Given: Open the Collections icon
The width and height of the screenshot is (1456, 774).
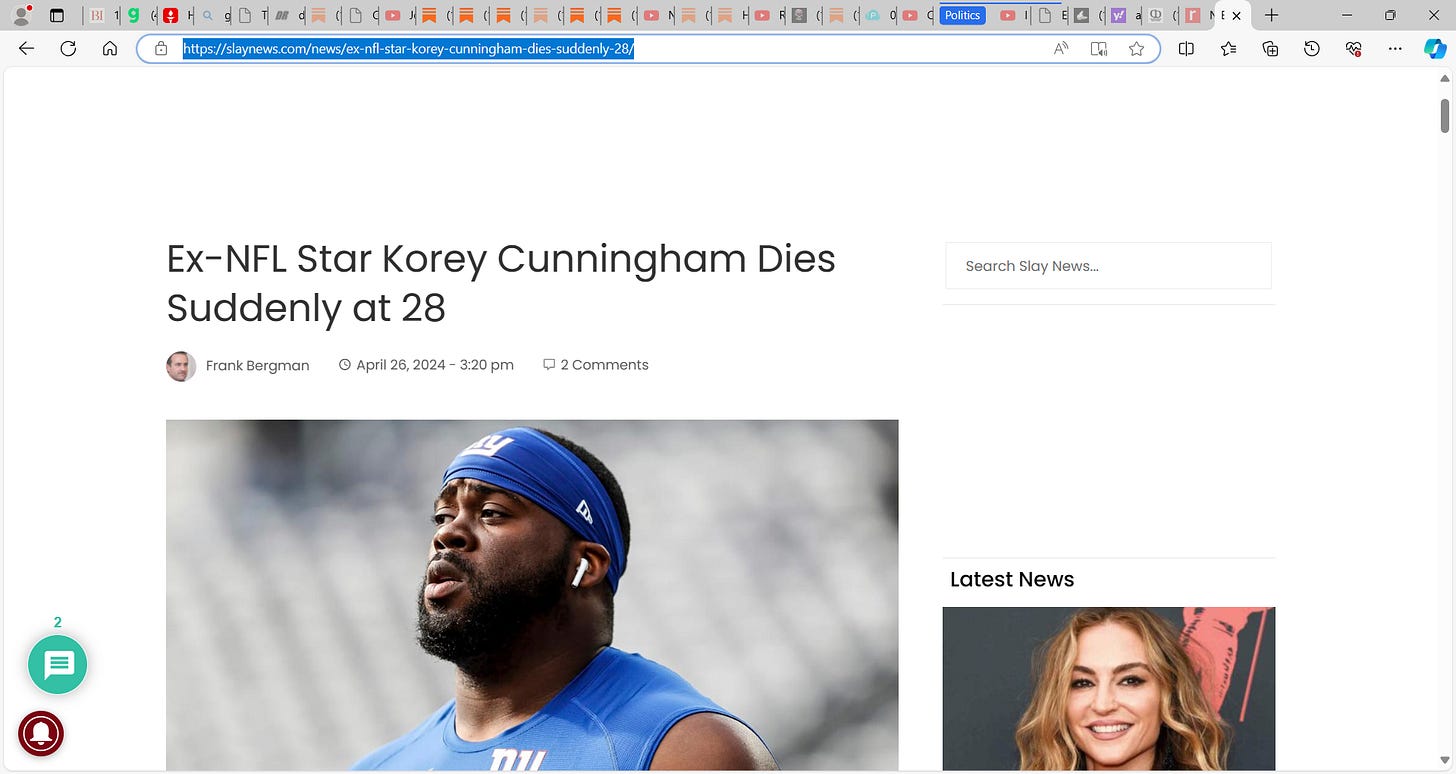Looking at the screenshot, I should (1270, 48).
